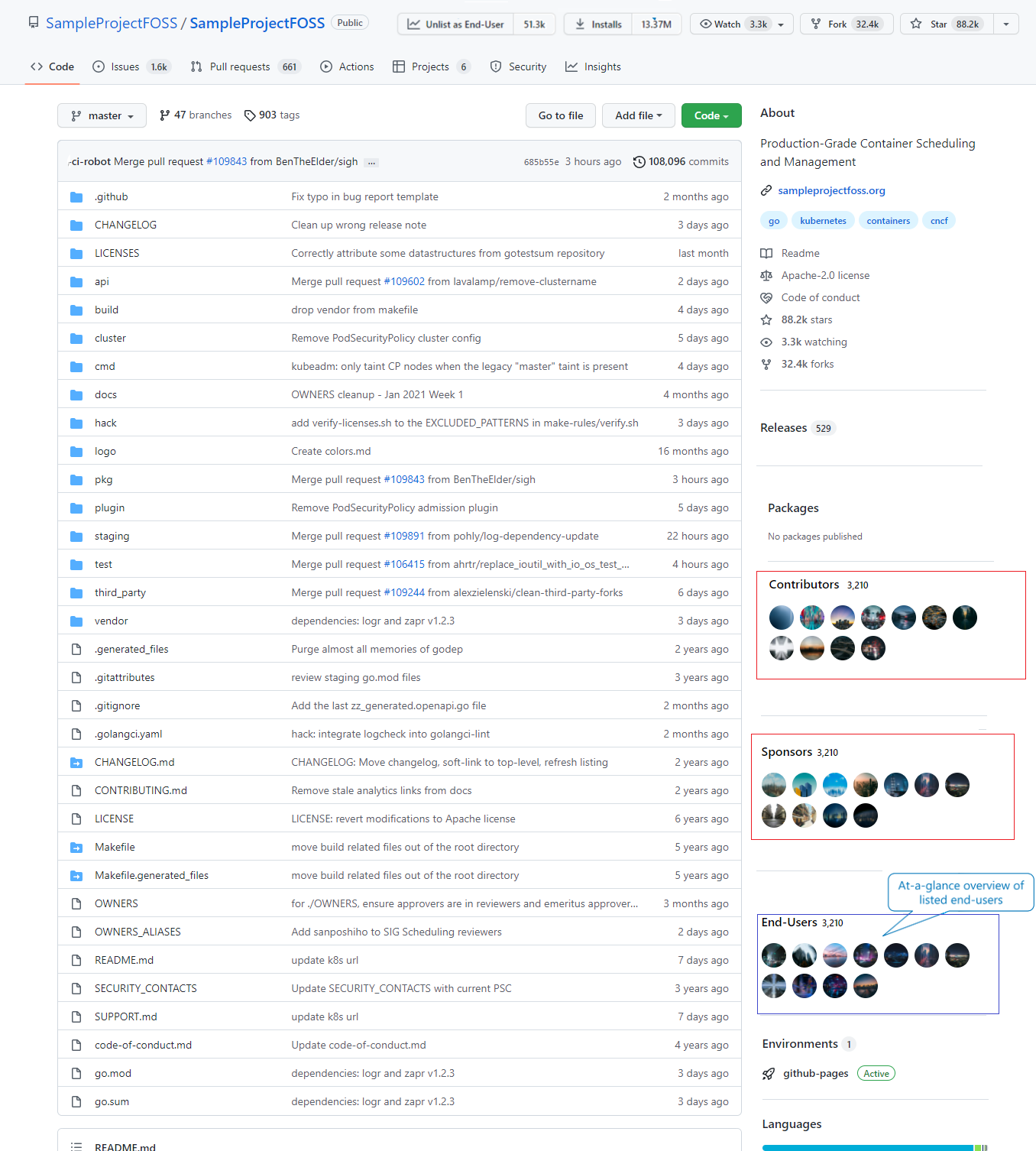Click the Go to file button
This screenshot has width=1036, height=1151.
pos(561,115)
